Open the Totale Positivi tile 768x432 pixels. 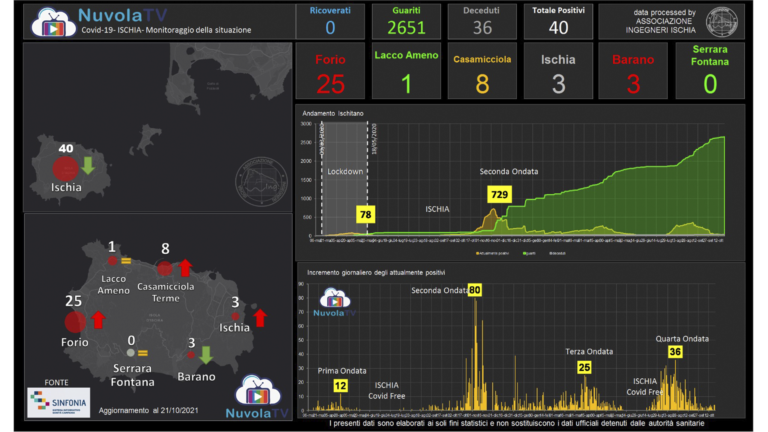click(x=558, y=21)
